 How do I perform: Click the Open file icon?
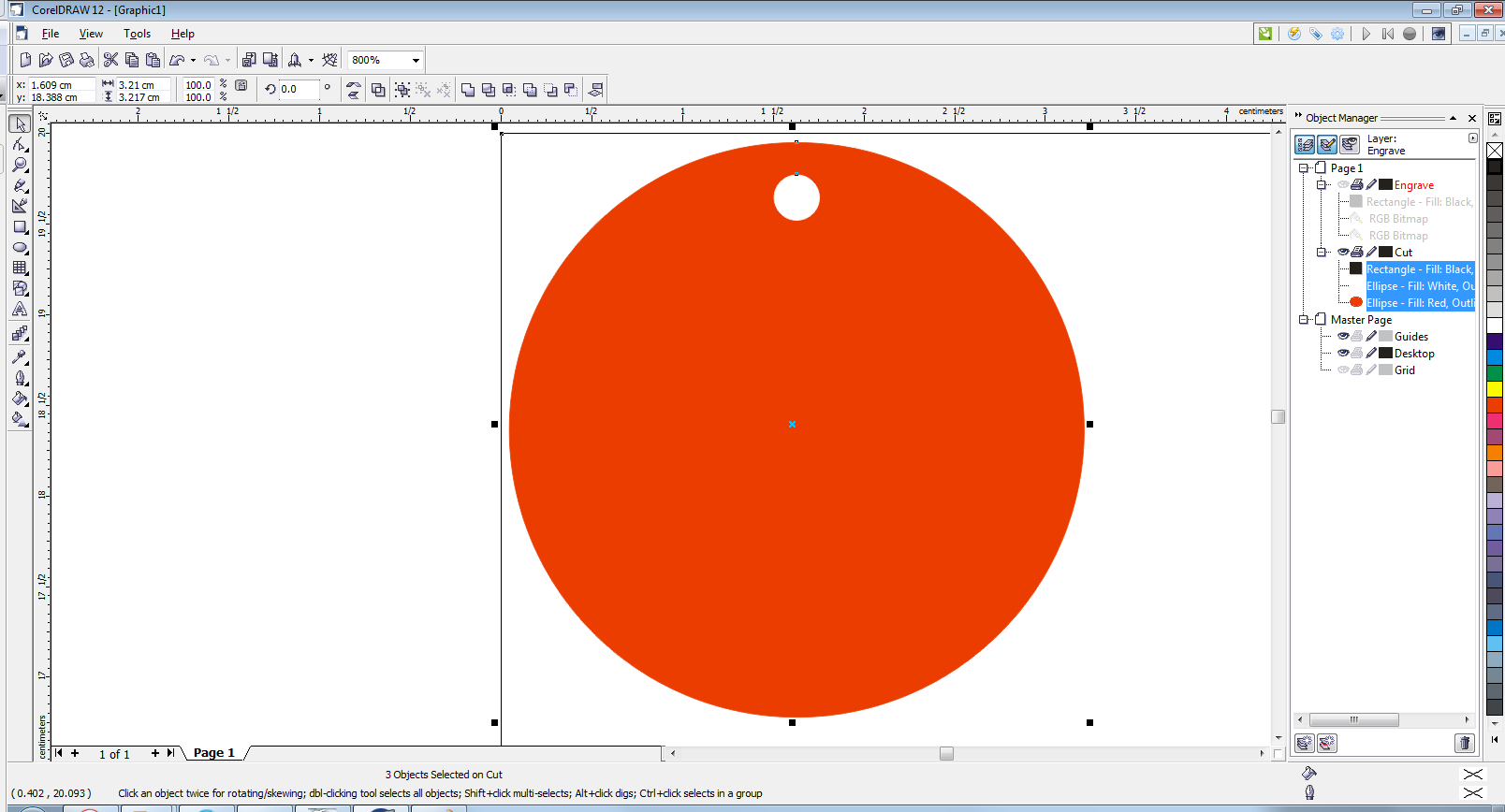tap(46, 60)
